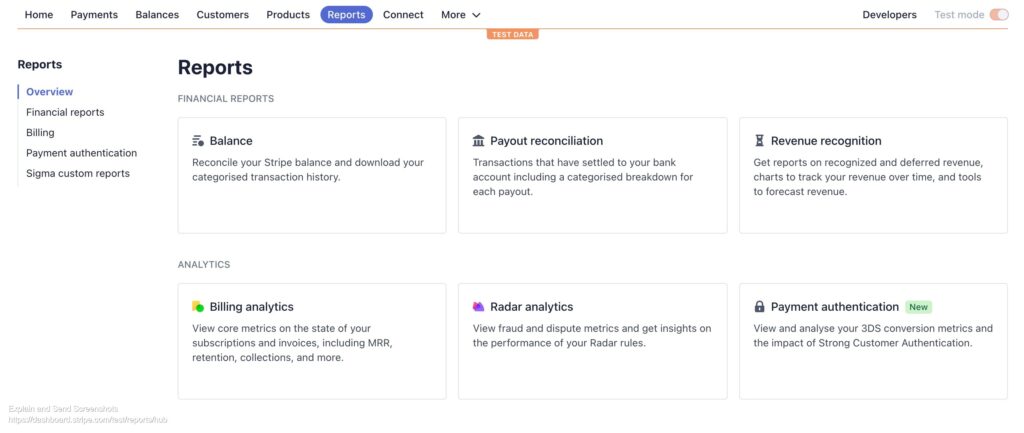Toggle the Test mode switch
The image size is (1024, 433).
pyautogui.click(x=999, y=14)
